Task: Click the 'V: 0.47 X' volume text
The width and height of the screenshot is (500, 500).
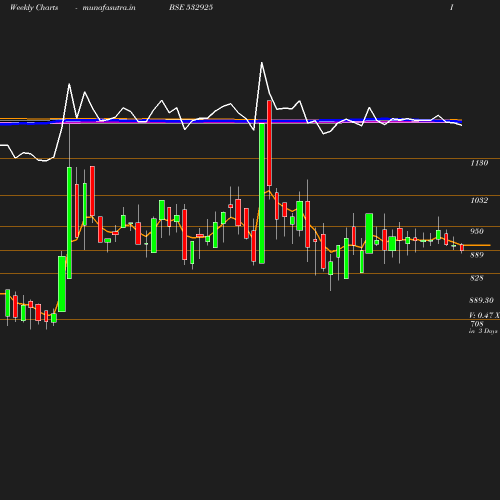Action: [x=484, y=315]
